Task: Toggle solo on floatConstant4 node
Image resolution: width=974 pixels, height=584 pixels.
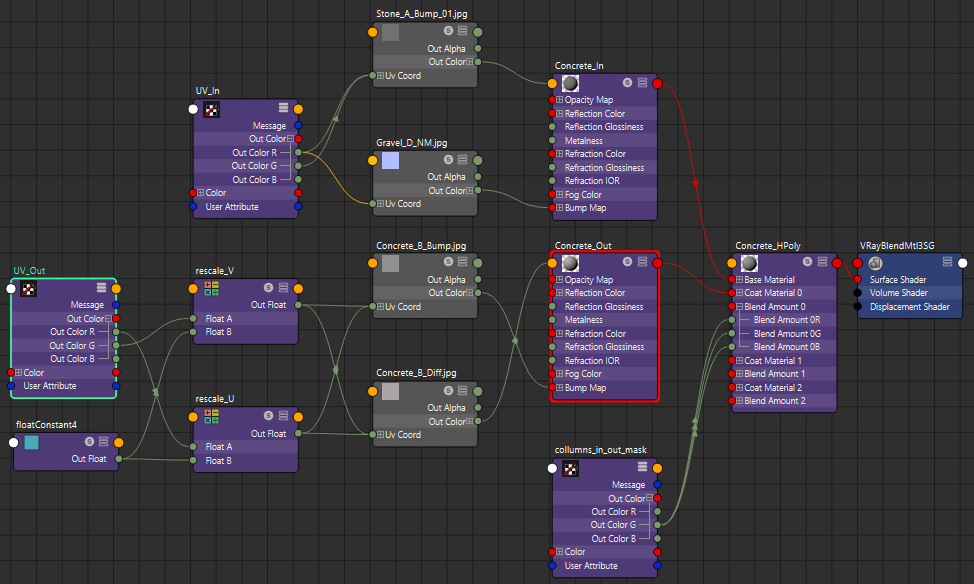Action: point(89,441)
